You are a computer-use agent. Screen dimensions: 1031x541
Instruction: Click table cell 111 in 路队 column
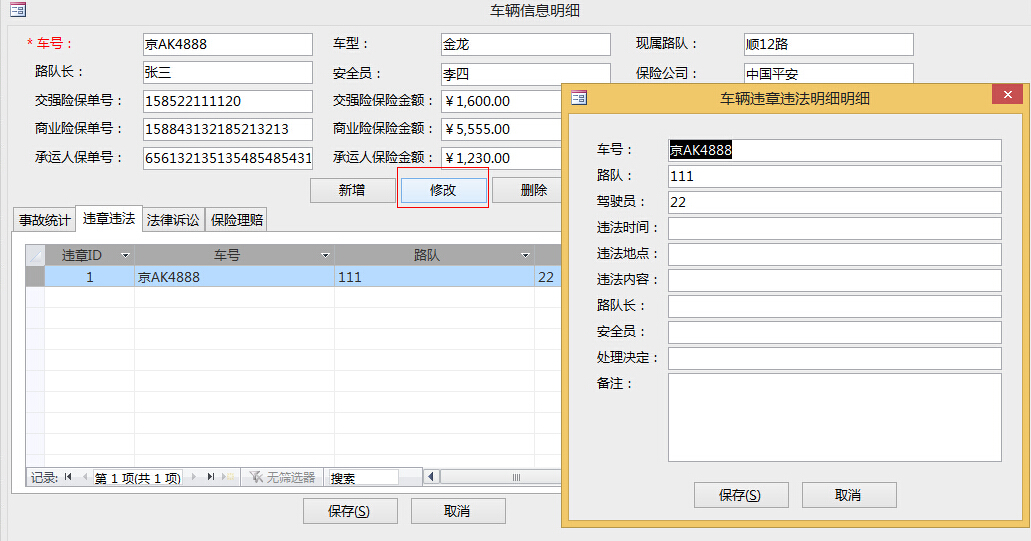[x=434, y=277]
